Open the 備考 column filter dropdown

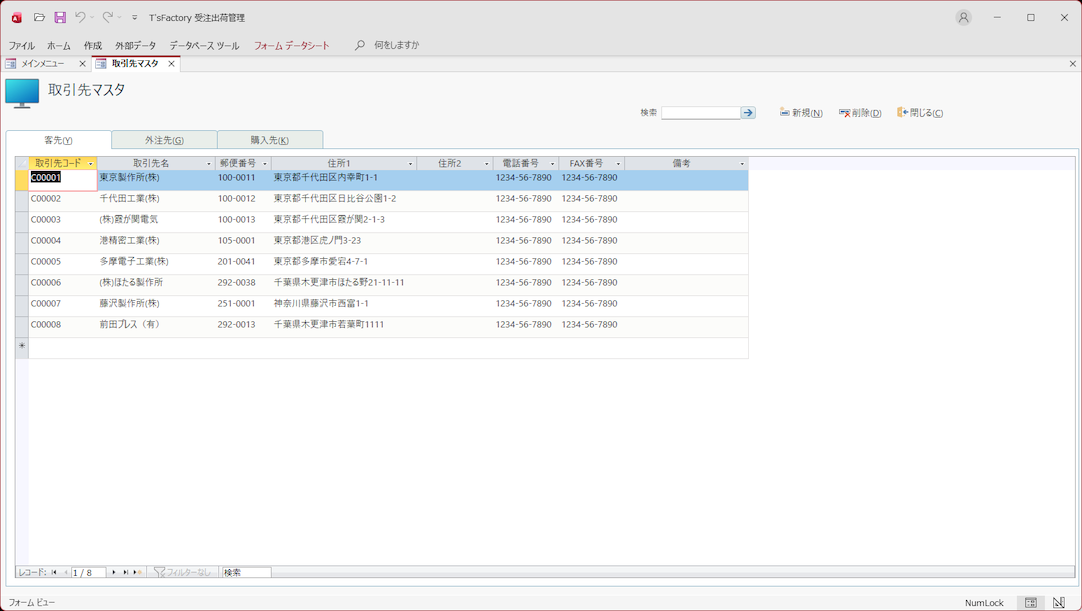point(742,164)
